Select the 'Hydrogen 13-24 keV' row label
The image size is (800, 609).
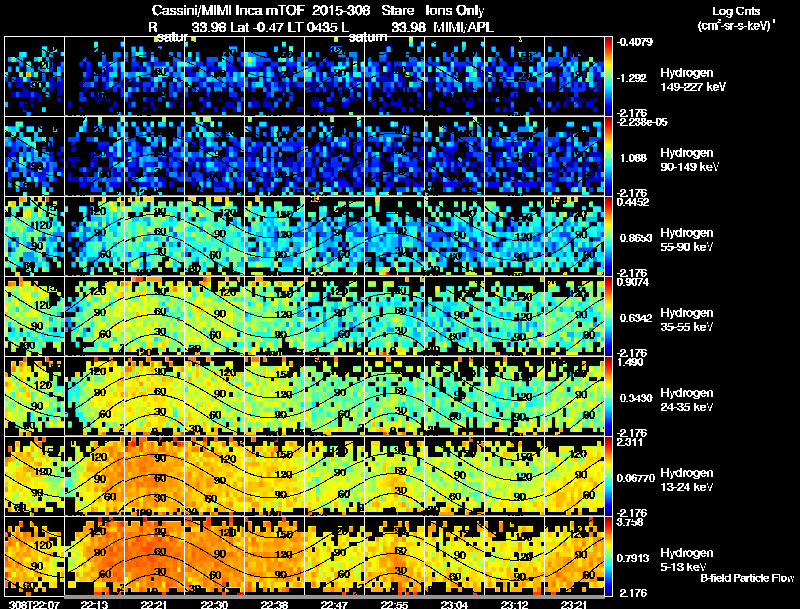(687, 480)
